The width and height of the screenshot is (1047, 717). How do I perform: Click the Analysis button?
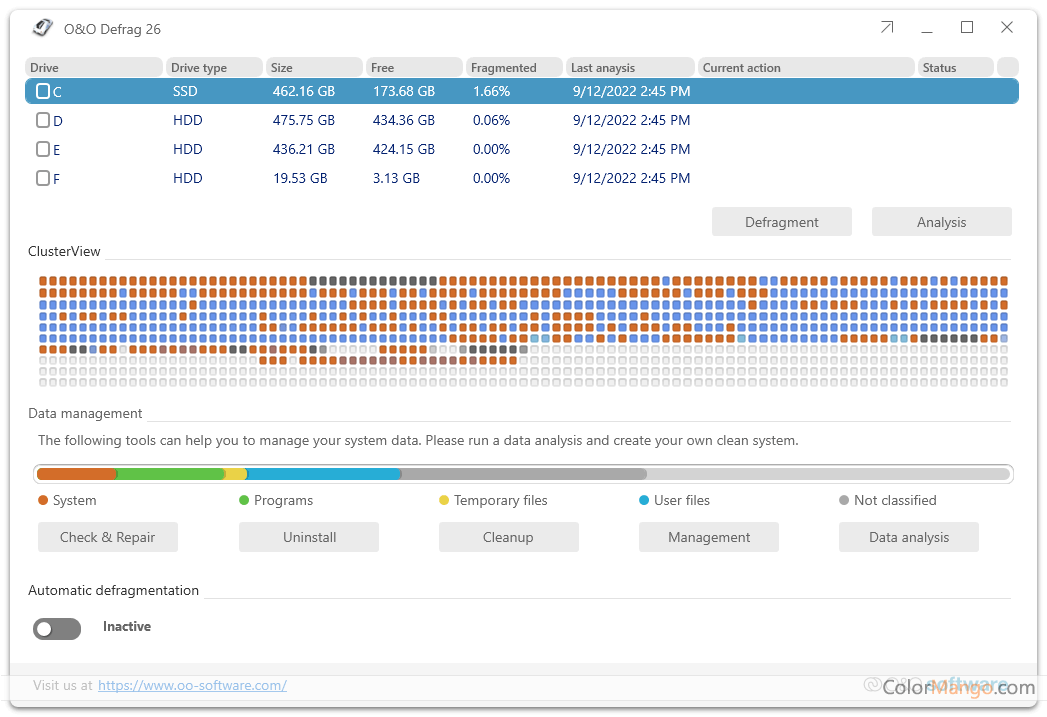coord(941,222)
